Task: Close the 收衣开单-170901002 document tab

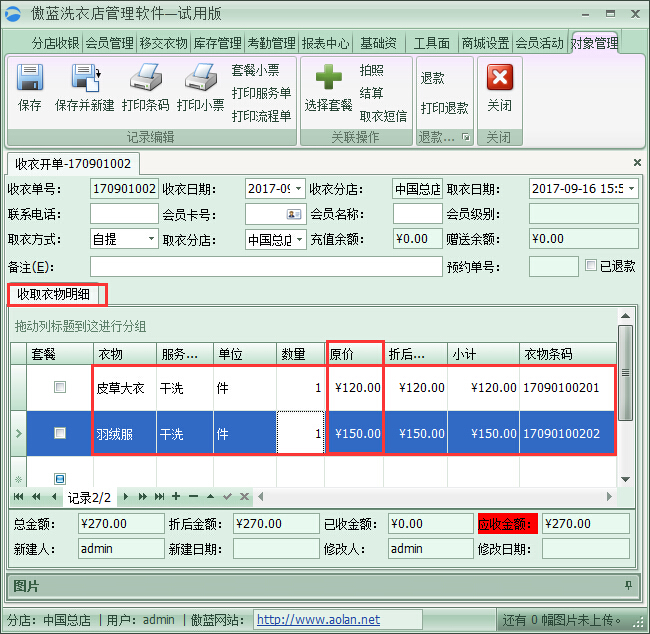Action: (638, 162)
